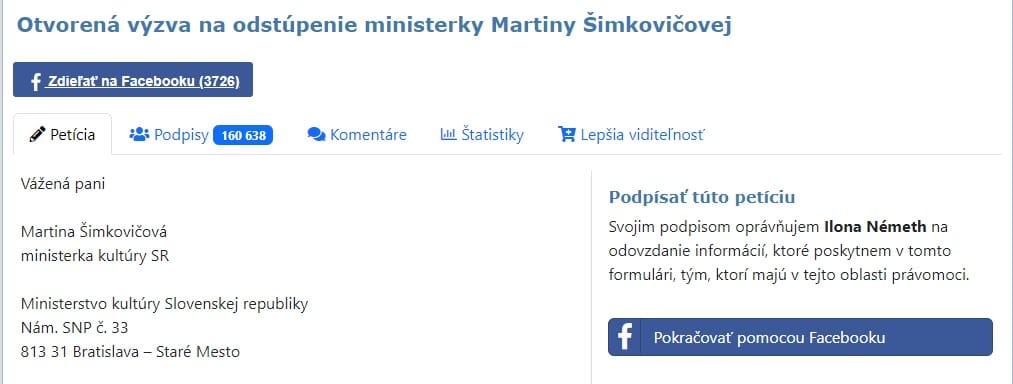
Task: Continue with Pokračovať pomocou Facebooku button
Action: click(x=800, y=337)
